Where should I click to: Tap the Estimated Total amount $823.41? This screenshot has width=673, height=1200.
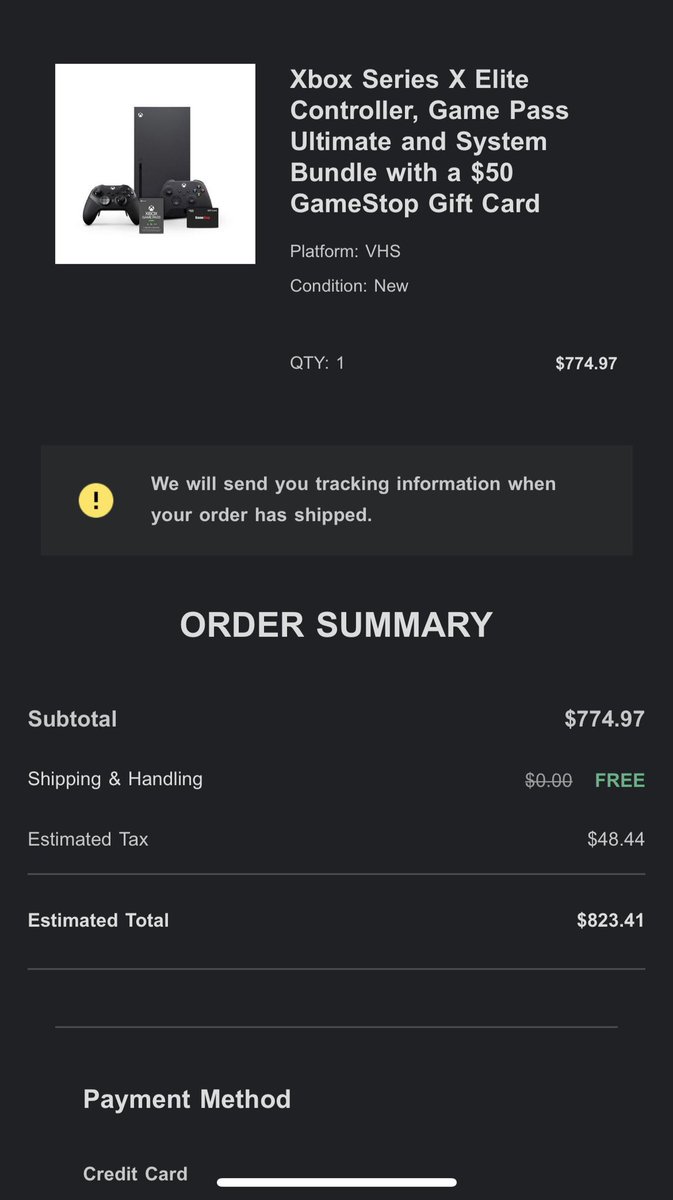pyautogui.click(x=610, y=920)
